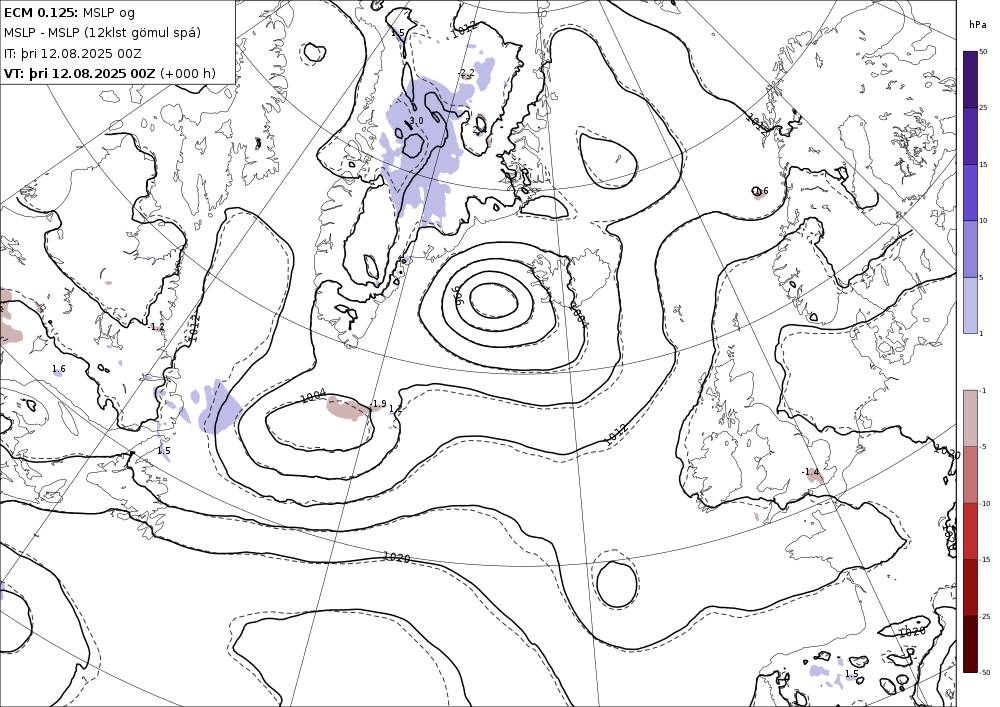Screen dimensions: 1000x707
Task: Click the '1.2' value label next to '-1.9'
Action: click(395, 409)
